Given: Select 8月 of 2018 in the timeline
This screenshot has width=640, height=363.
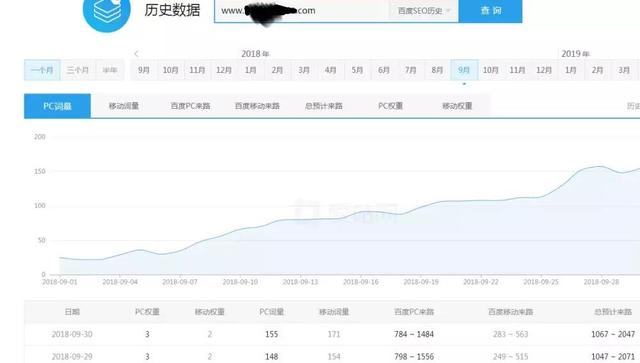Looking at the screenshot, I should point(437,70).
